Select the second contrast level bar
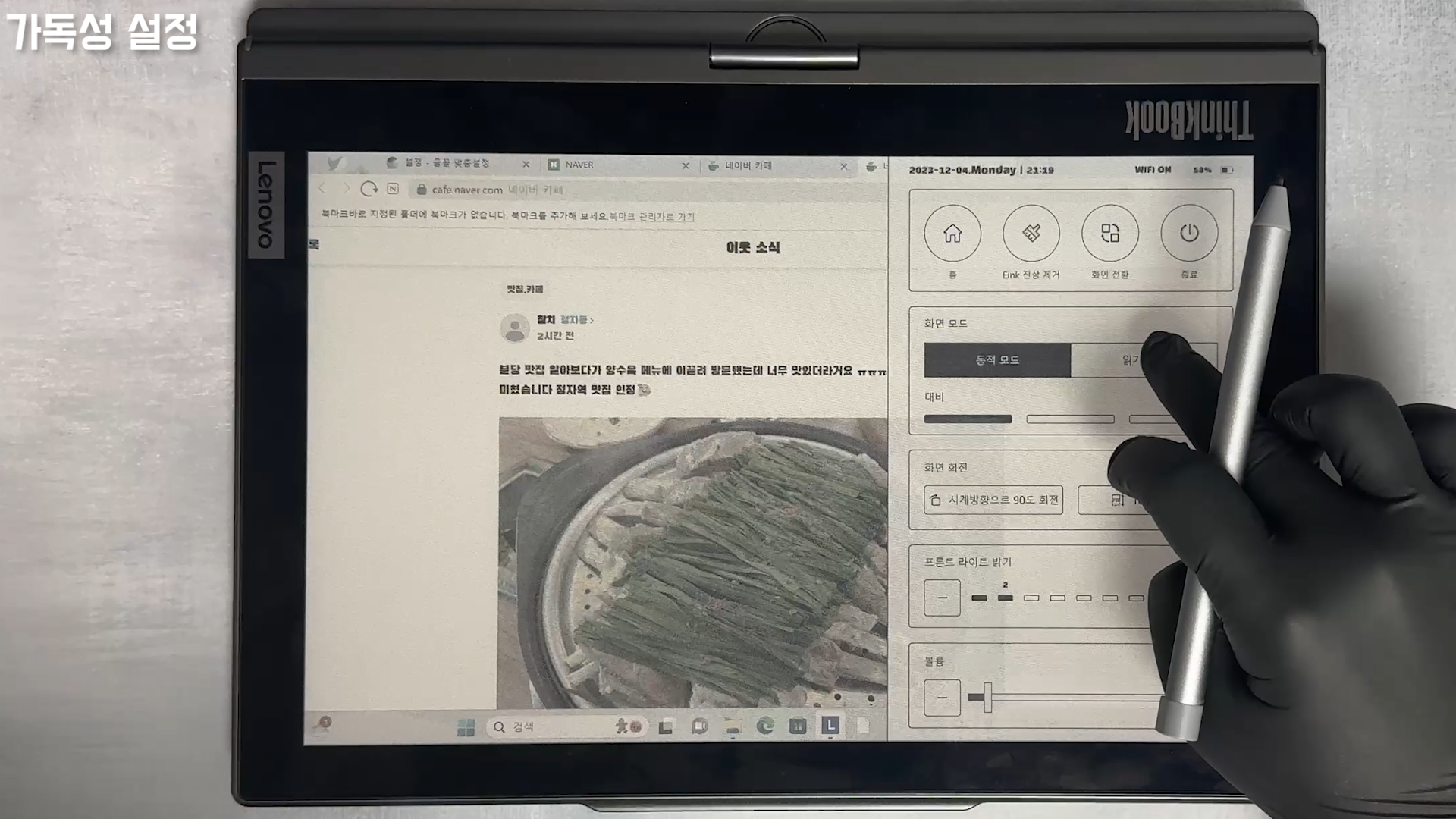 pyautogui.click(x=1069, y=419)
